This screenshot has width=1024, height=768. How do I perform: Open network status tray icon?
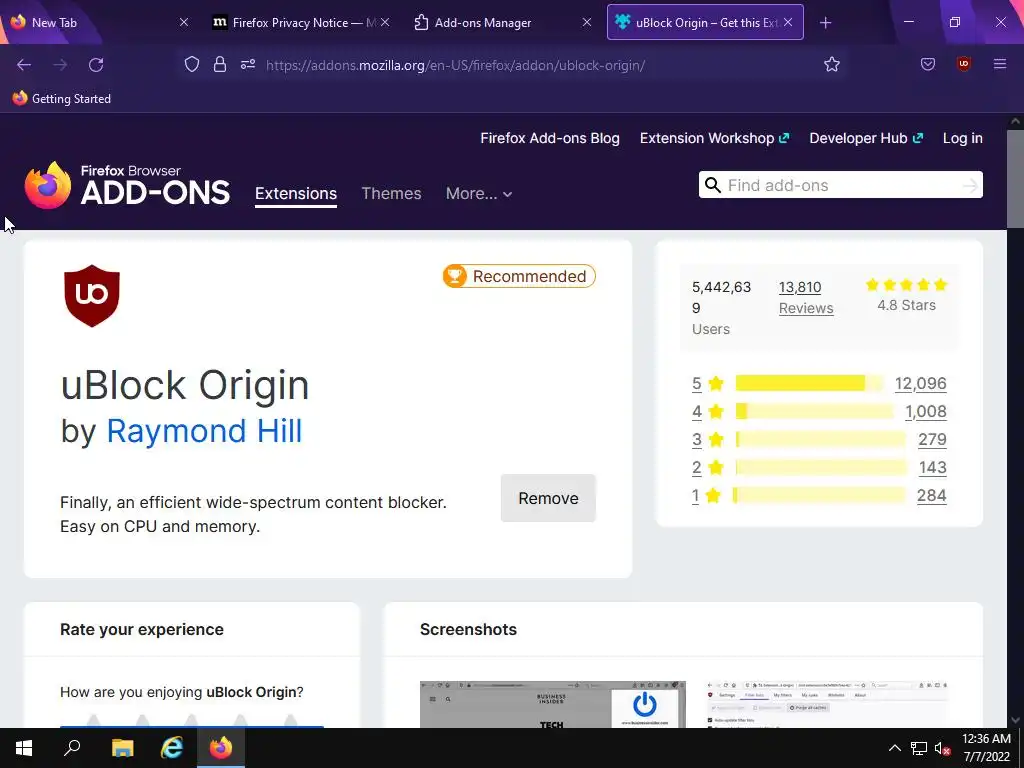coord(919,748)
